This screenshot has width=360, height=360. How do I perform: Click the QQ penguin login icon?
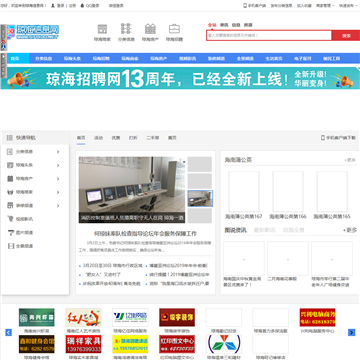pos(82,6)
